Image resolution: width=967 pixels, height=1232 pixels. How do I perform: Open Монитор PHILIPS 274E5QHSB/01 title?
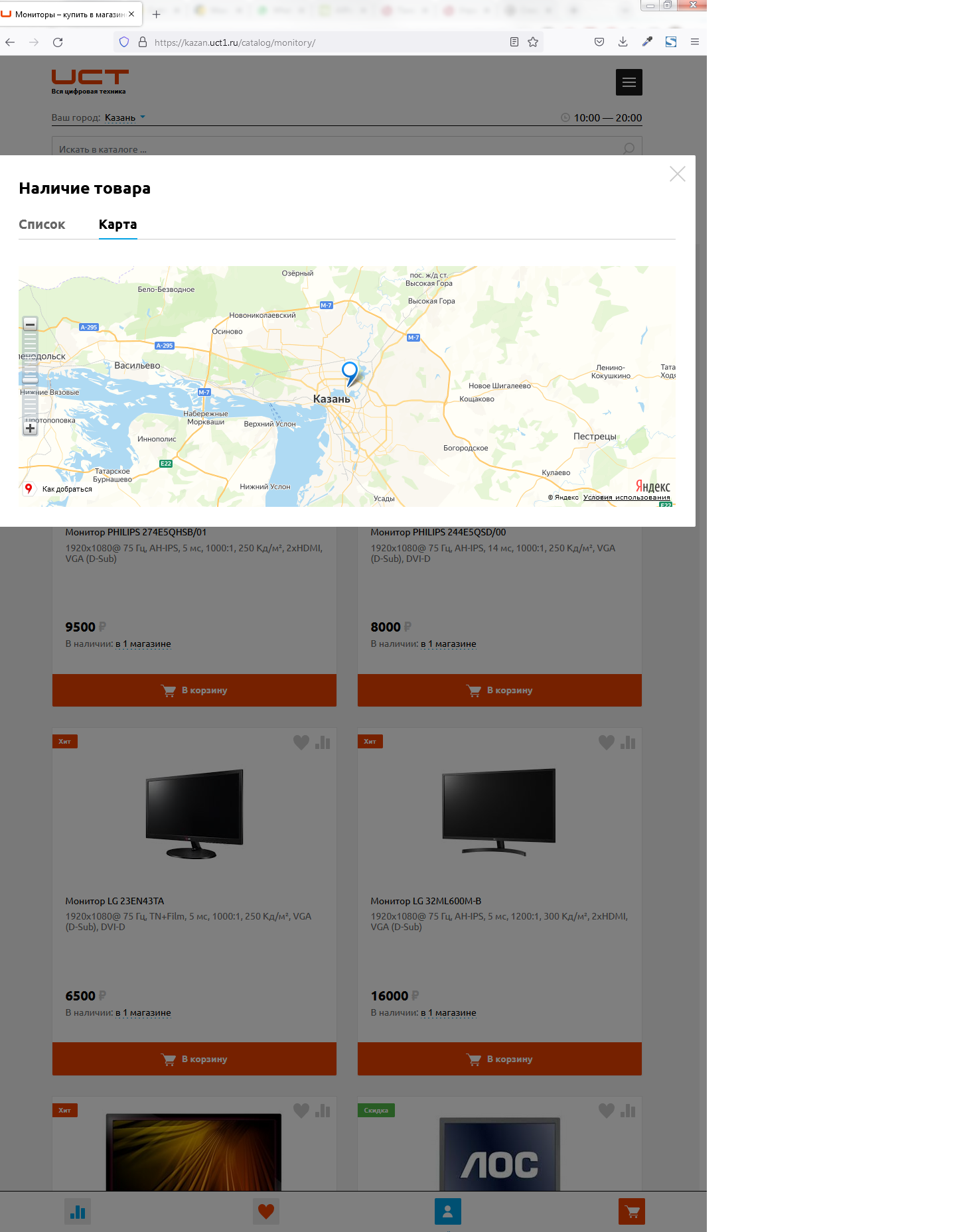point(136,532)
